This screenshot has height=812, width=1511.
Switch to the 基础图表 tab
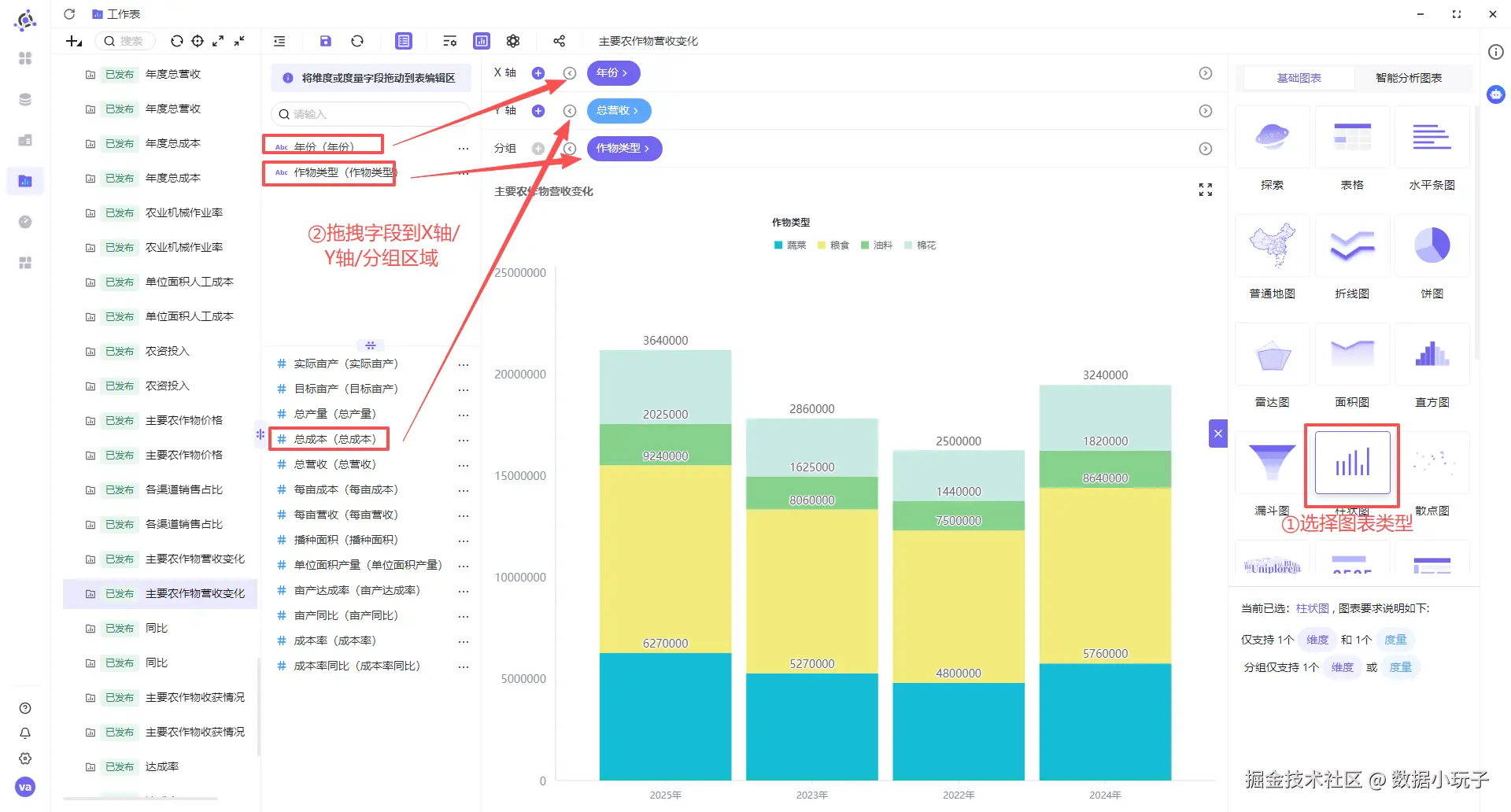coord(1299,78)
